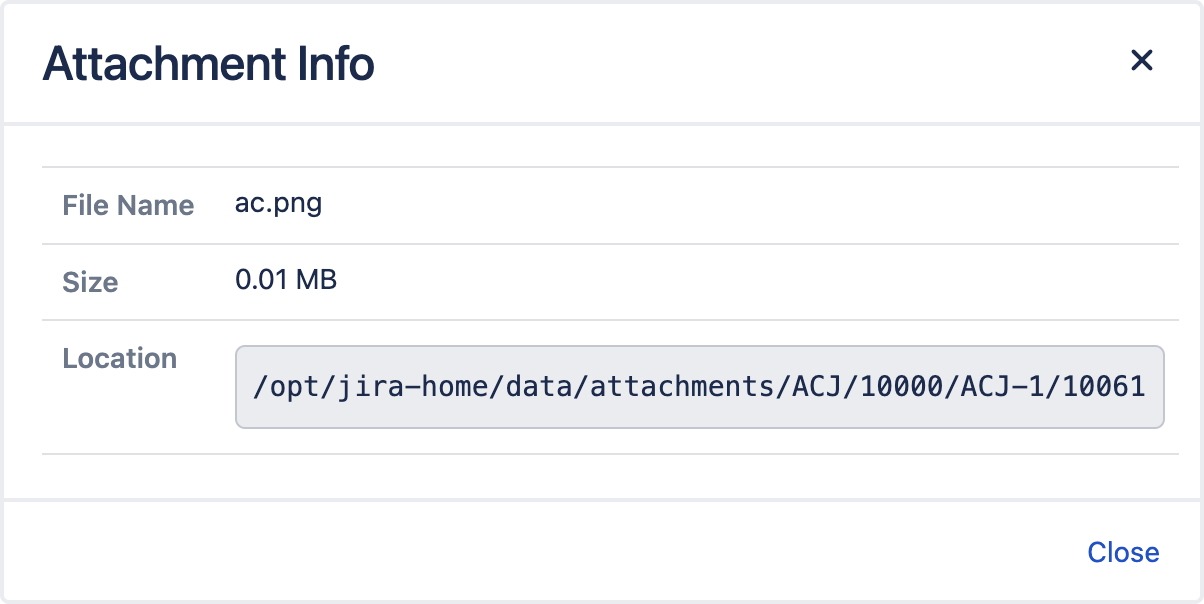Click the size value 0.01 MB
Viewport: 1204px width, 604px height.
click(286, 281)
